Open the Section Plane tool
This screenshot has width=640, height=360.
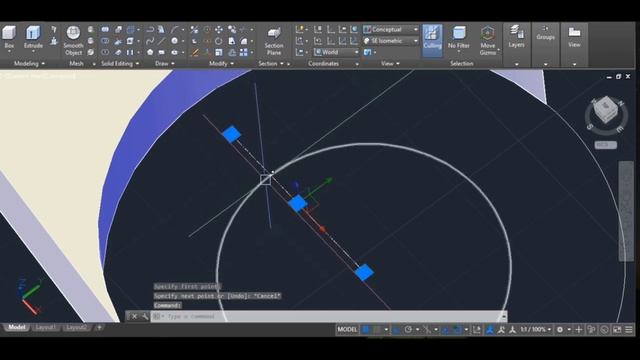click(x=274, y=41)
